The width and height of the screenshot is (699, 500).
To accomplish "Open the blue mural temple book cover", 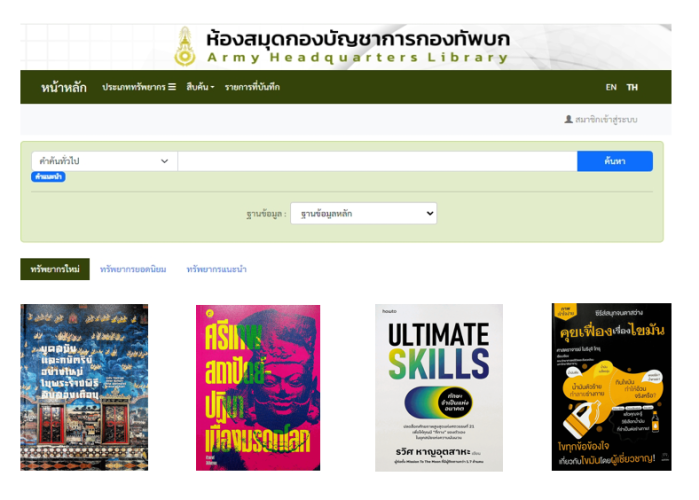I will (x=84, y=387).
